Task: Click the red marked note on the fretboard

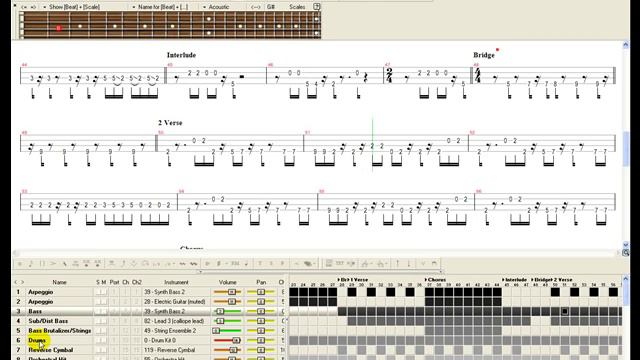Action: pos(58,28)
